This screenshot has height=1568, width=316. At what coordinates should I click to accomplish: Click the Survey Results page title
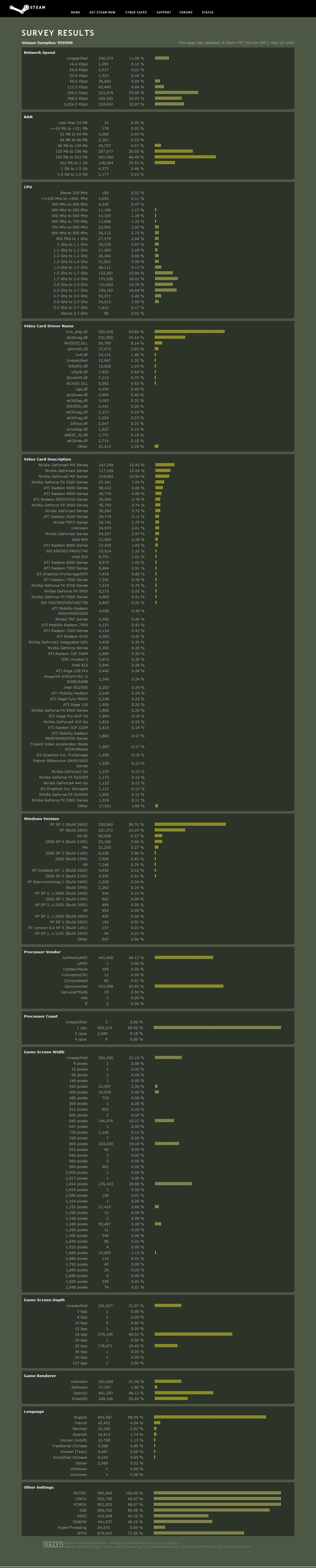click(58, 33)
